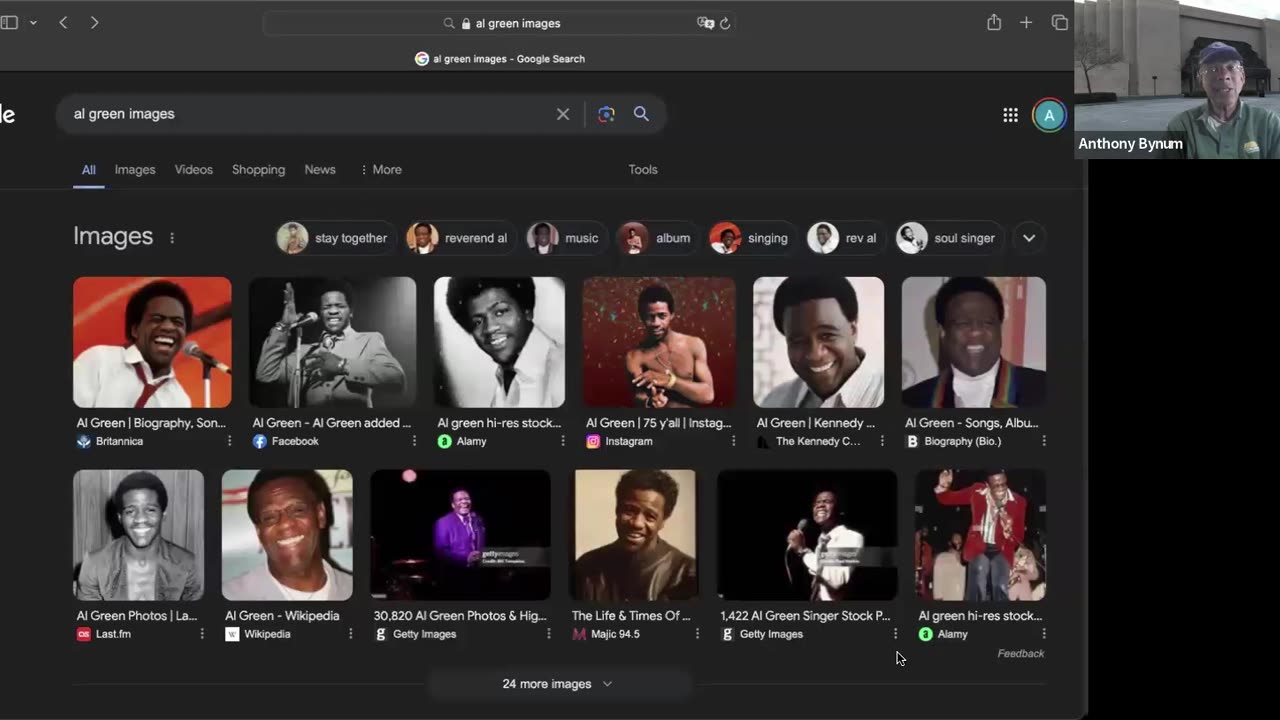Viewport: 1280px width, 720px height.
Task: Open the Majic 94.5 image thumbnail
Action: [x=635, y=535]
